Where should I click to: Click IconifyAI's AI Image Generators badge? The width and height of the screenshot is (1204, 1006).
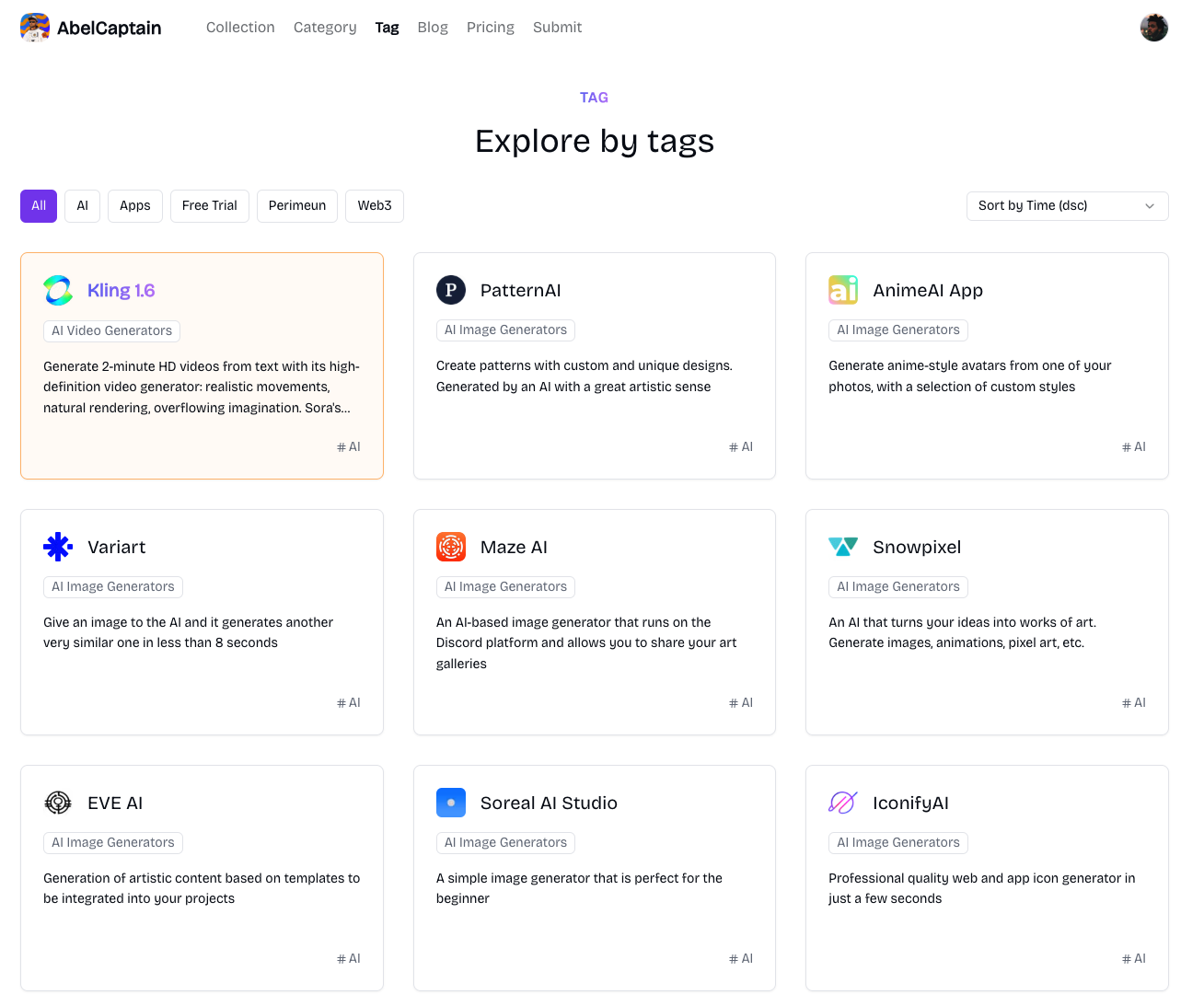(898, 842)
